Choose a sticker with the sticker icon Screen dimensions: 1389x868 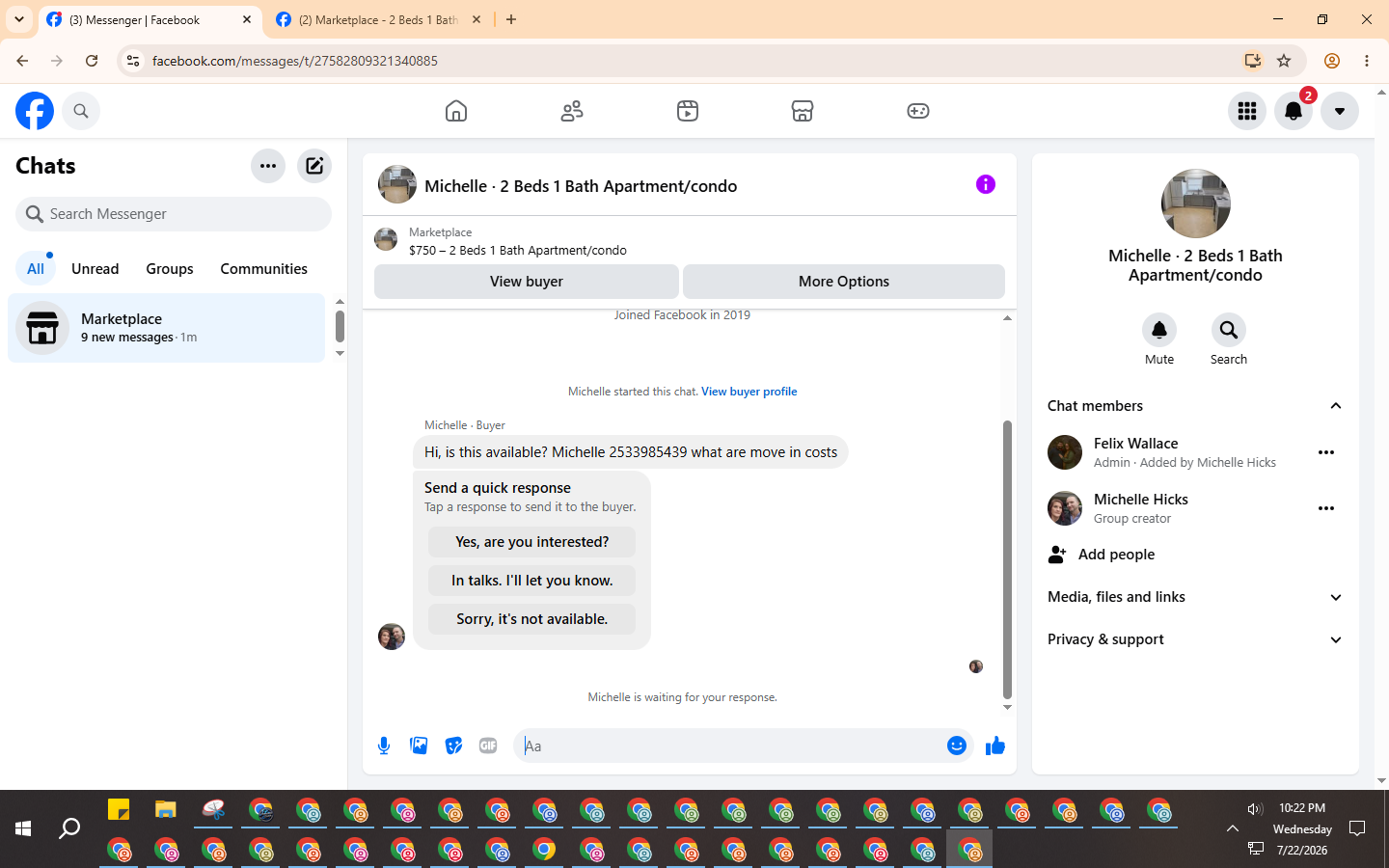pos(453,746)
